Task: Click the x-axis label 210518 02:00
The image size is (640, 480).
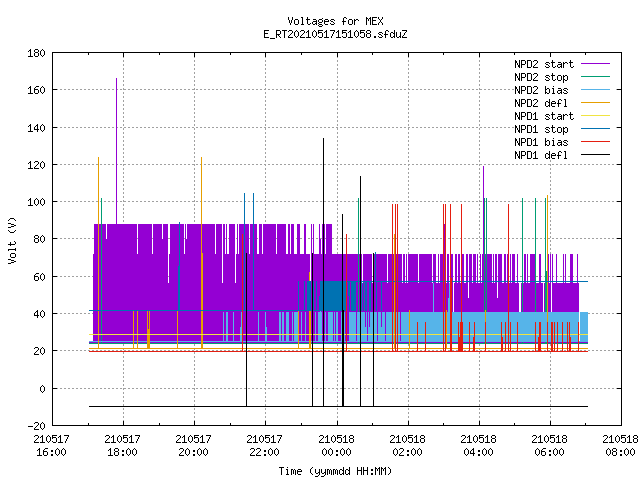Action: pyautogui.click(x=407, y=446)
